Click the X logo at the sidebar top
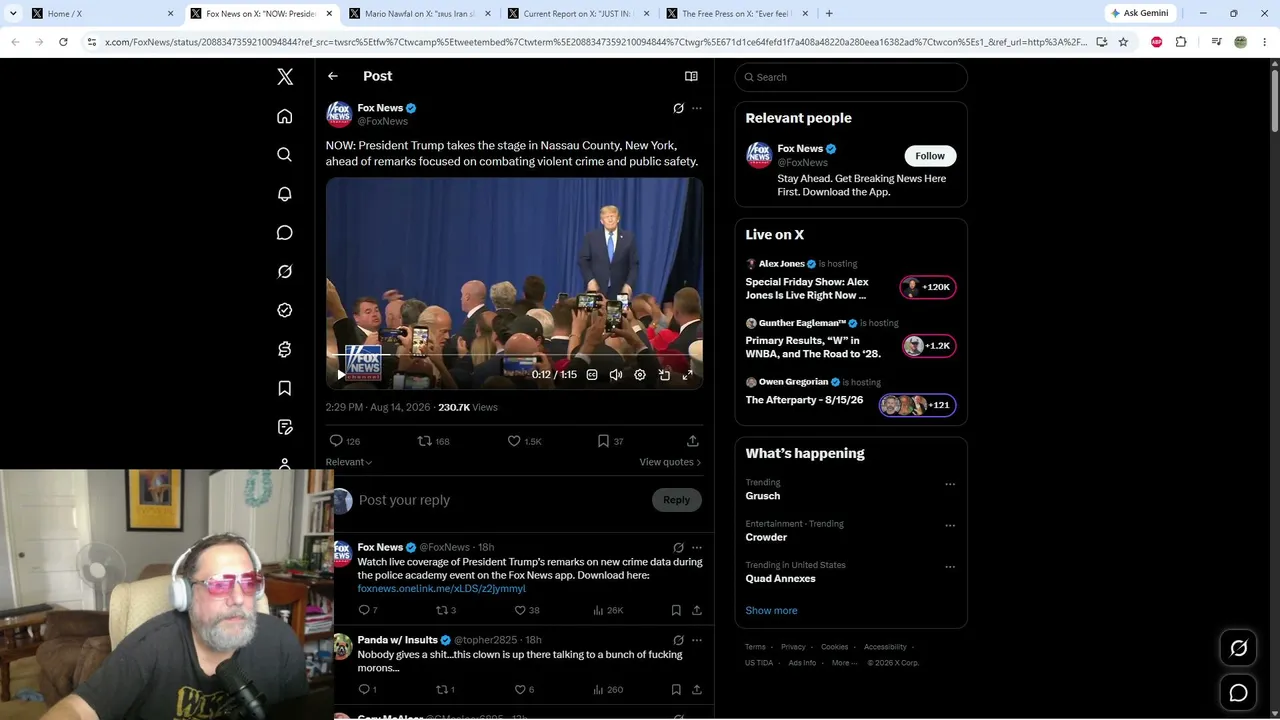Screen dimensions: 1280x720 pos(285,77)
